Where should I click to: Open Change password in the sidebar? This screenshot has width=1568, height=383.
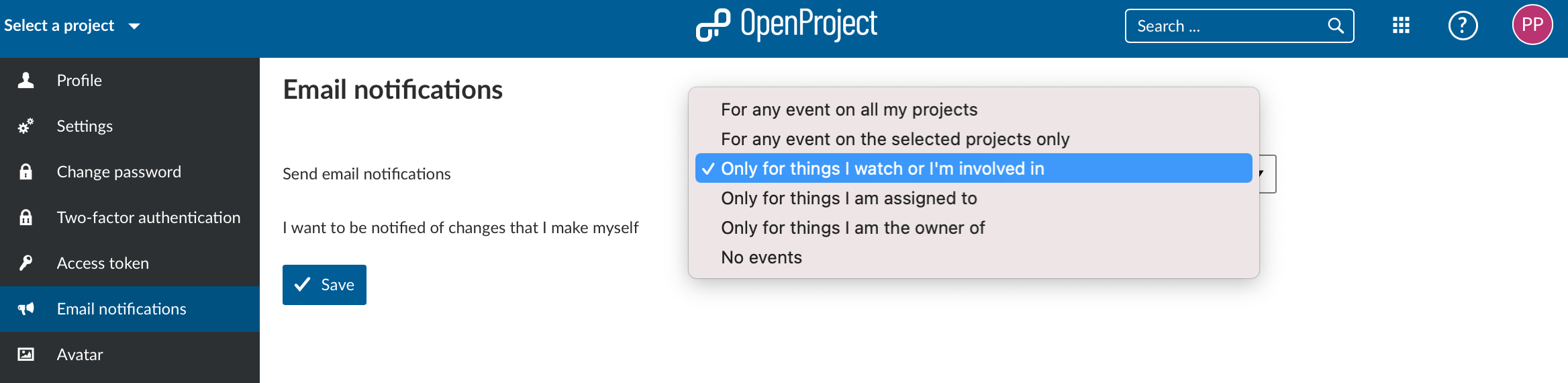pos(119,172)
